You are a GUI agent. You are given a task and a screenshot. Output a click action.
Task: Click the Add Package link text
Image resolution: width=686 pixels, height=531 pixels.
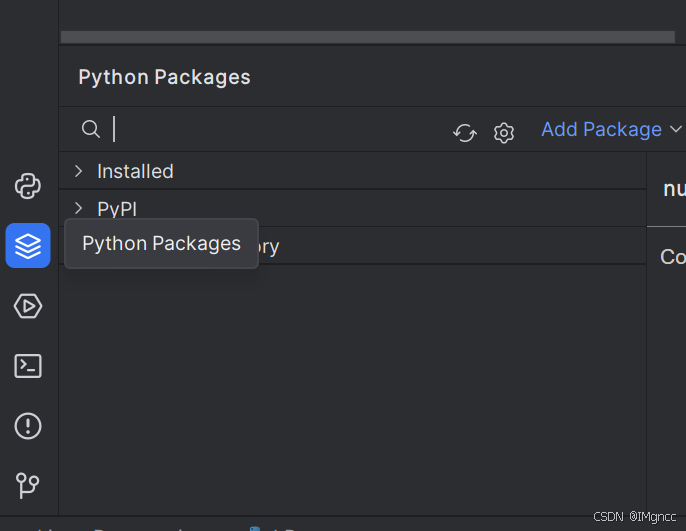[601, 129]
